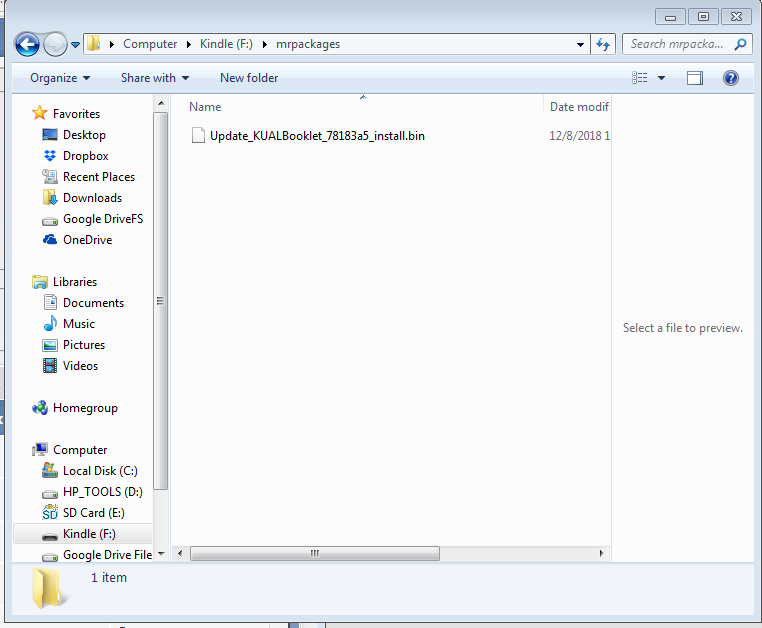Open HP_TOOLS (D:) drive
The height and width of the screenshot is (628, 762).
[103, 492]
